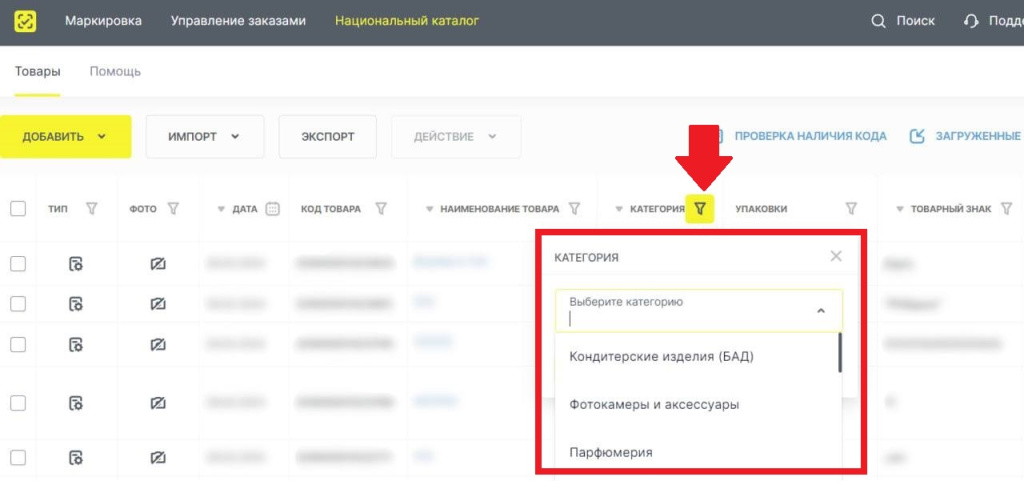Screen dimensions: 1024x481
Task: Open the Категория column filter icon
Action: pyautogui.click(x=699, y=209)
